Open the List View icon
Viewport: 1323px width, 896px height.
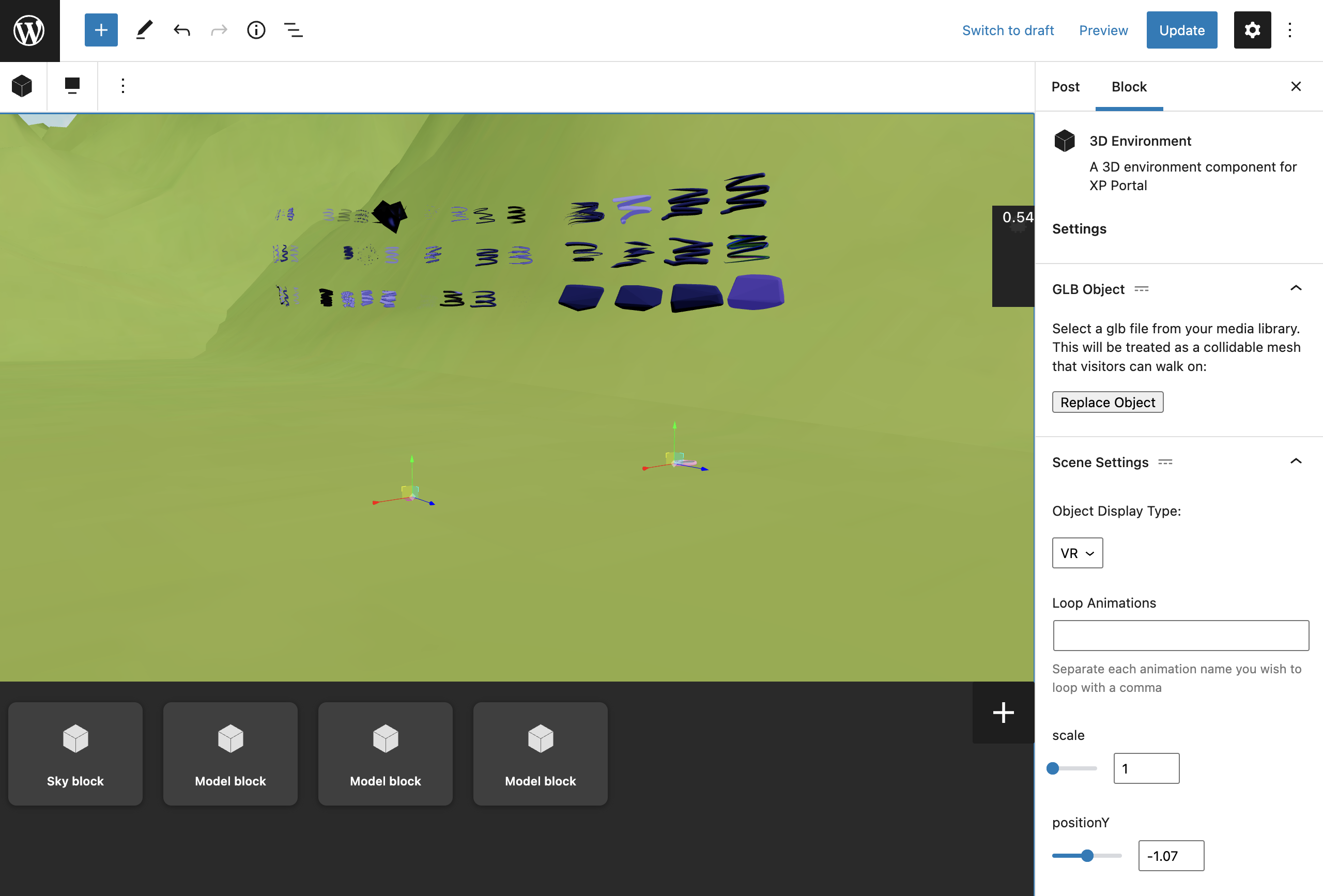coord(293,30)
